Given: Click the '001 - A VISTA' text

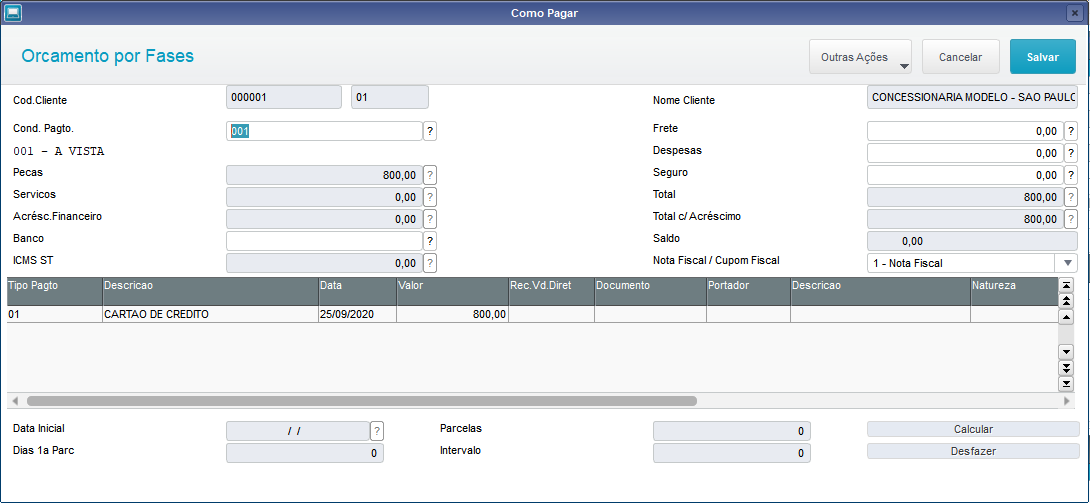Looking at the screenshot, I should point(59,151).
